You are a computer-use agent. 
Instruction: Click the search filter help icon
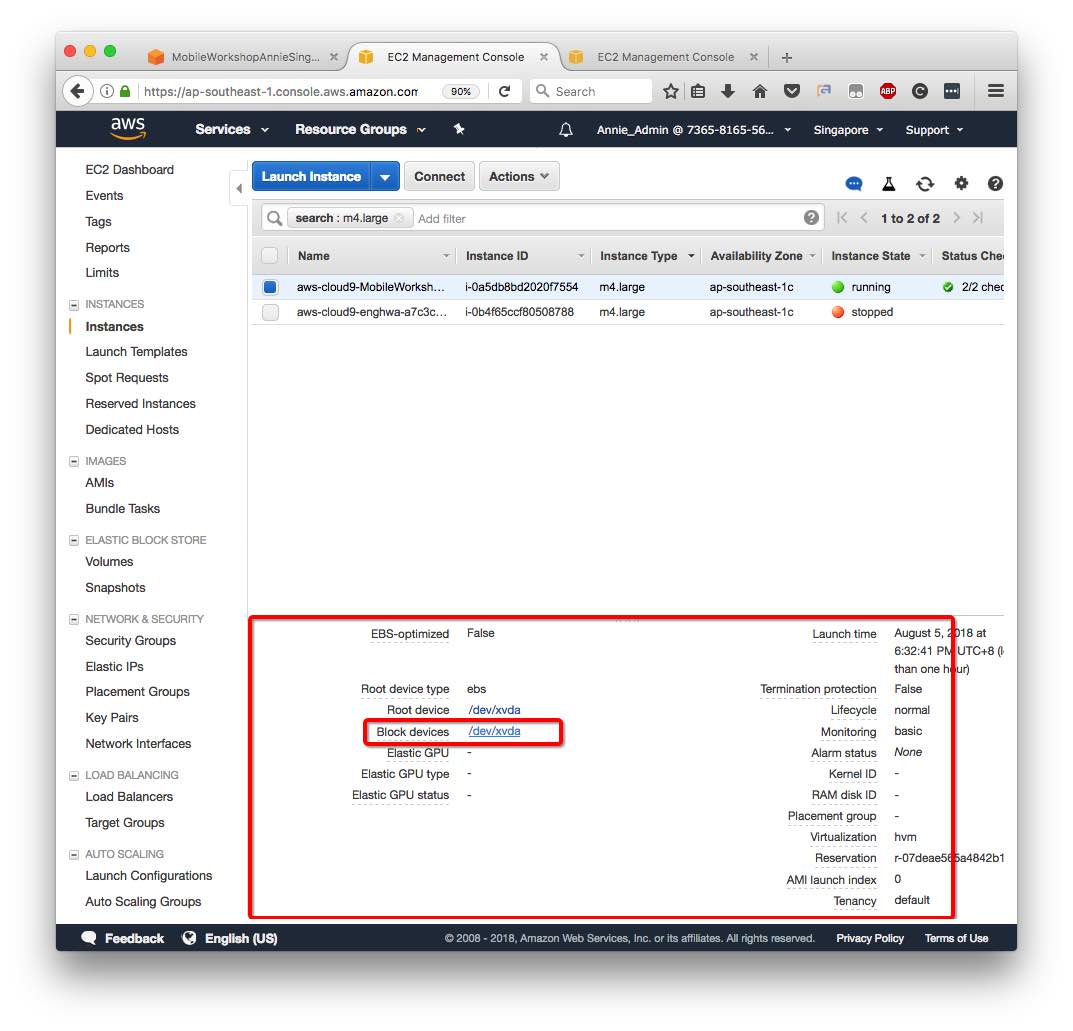(812, 218)
